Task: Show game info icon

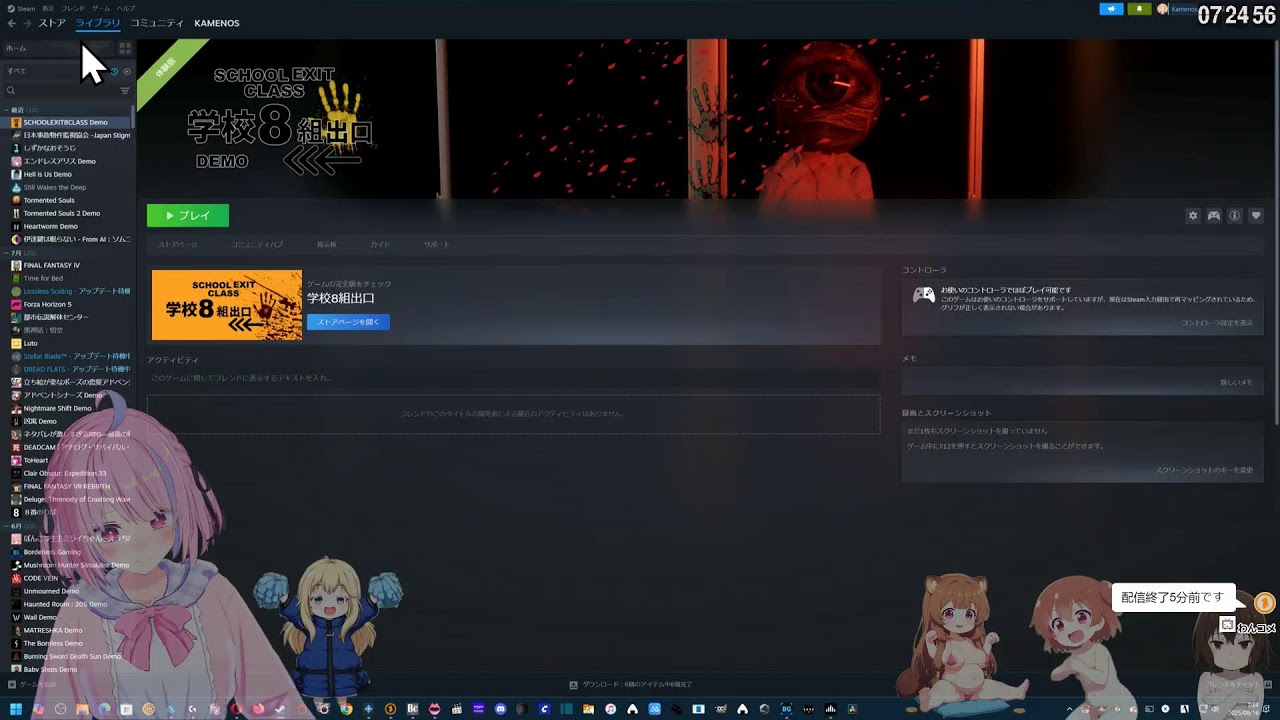Action: click(1235, 215)
